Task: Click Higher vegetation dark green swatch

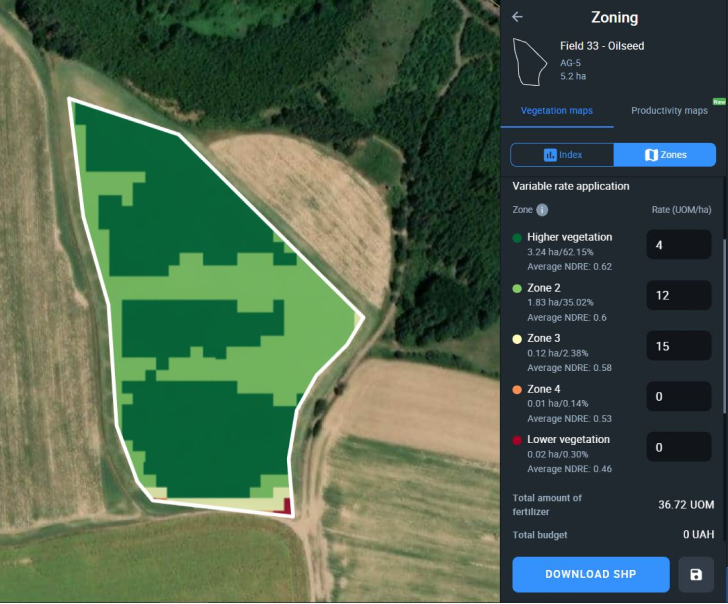Action: click(x=517, y=238)
